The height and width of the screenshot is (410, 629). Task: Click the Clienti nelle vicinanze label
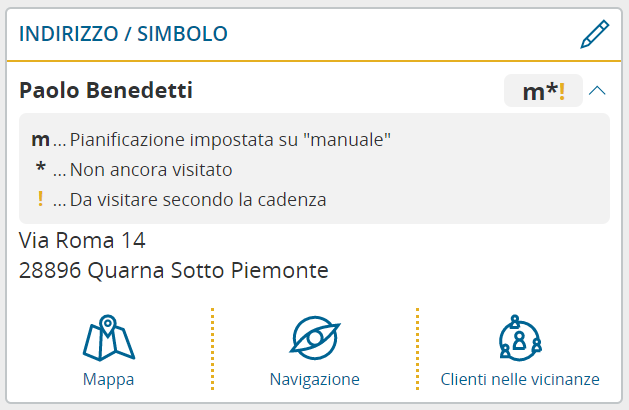pyautogui.click(x=520, y=379)
